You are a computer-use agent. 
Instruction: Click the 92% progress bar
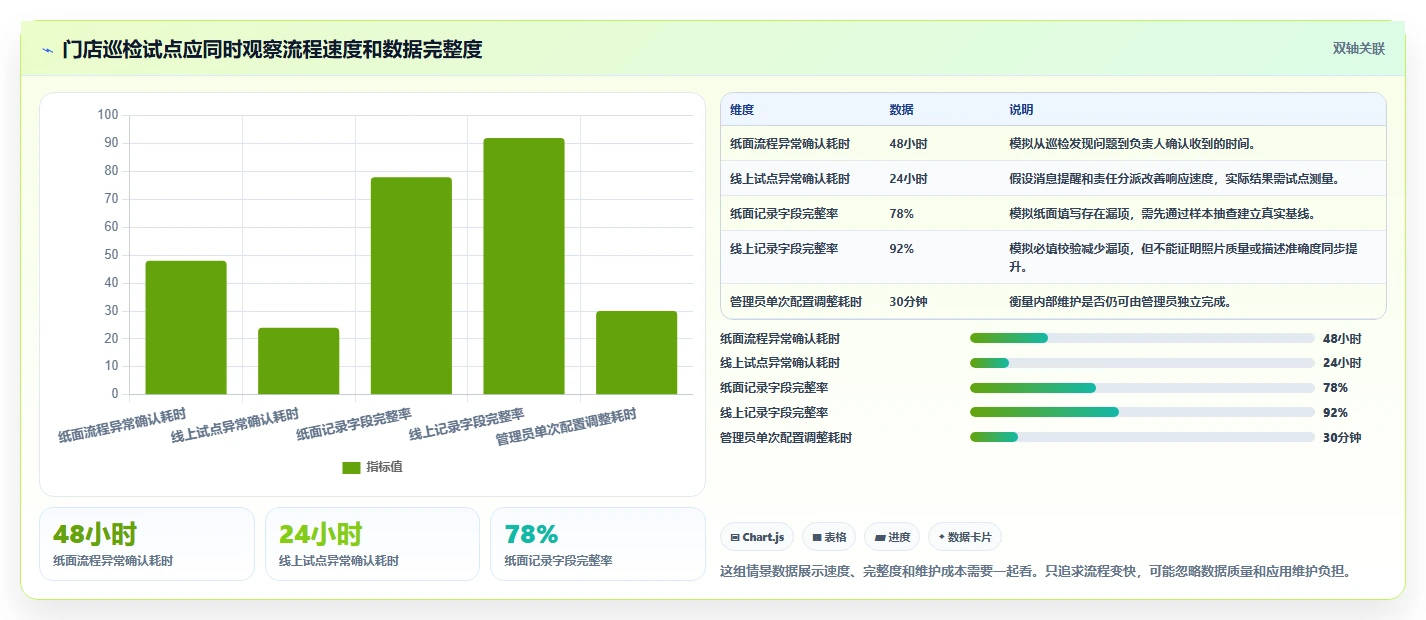1142,412
